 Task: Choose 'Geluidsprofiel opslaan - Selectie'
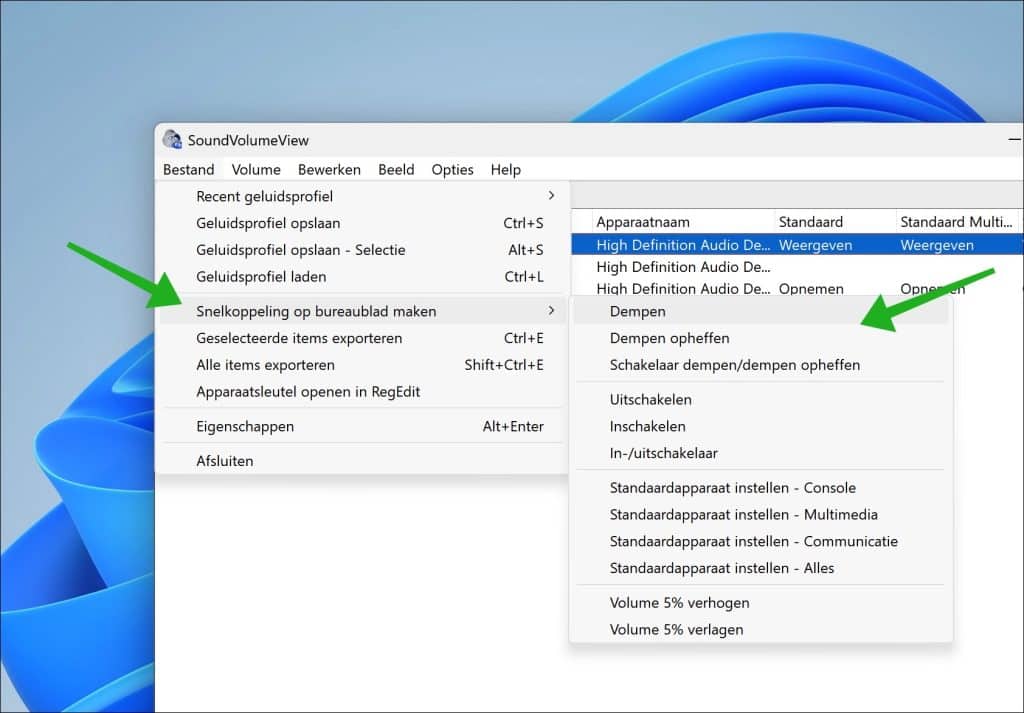tap(361, 250)
